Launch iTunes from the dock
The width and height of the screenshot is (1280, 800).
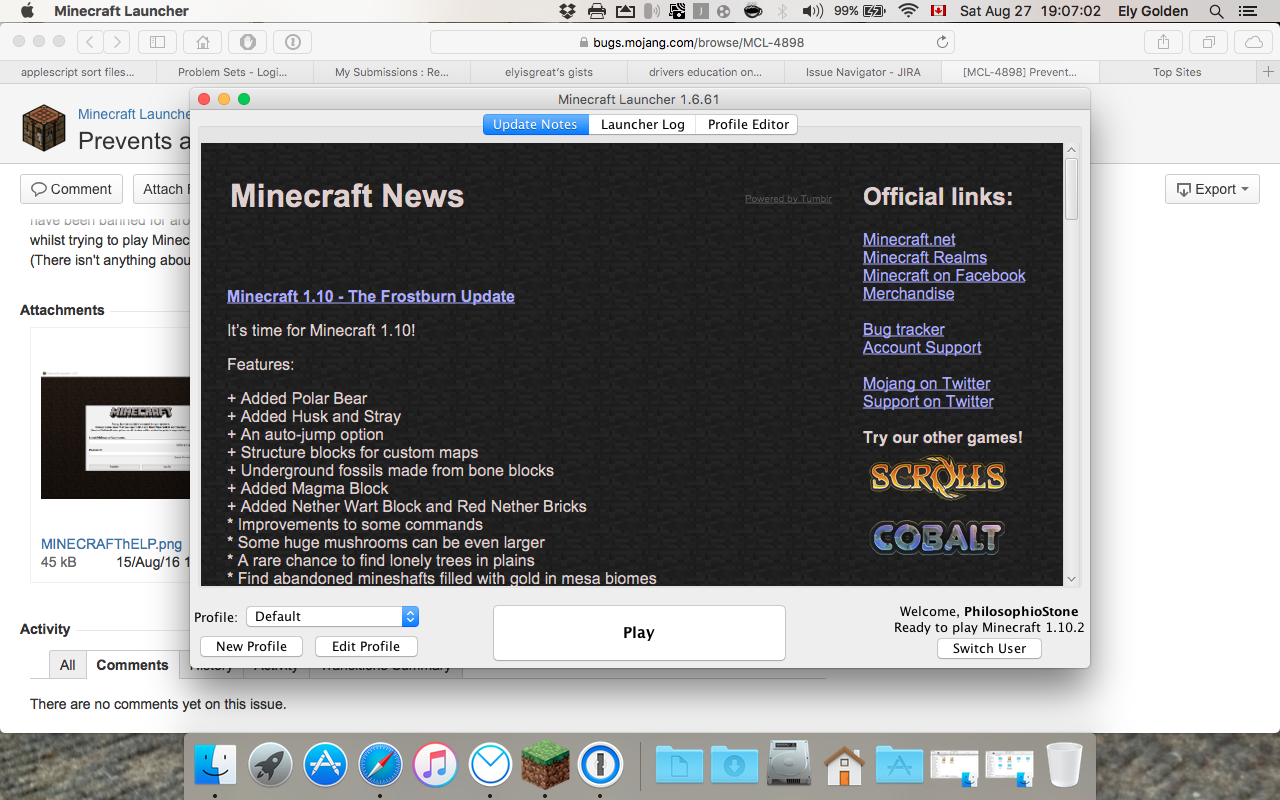435,766
